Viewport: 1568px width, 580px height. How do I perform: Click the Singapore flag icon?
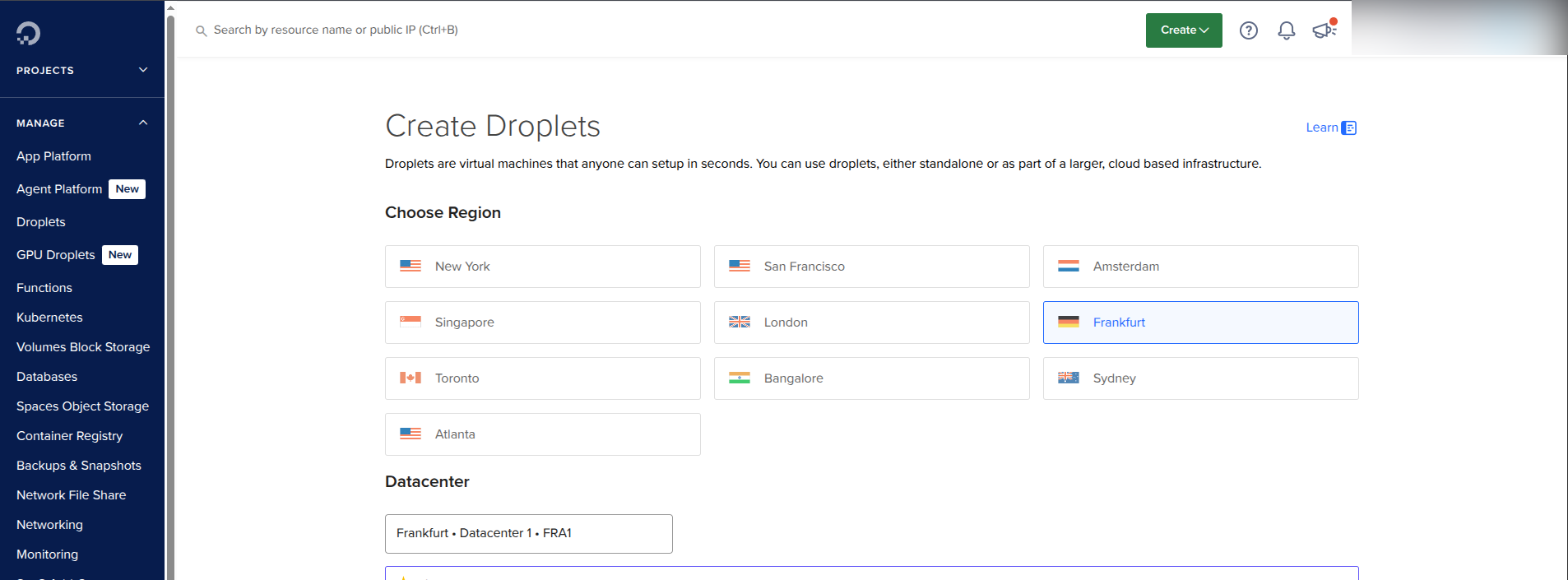coord(411,322)
